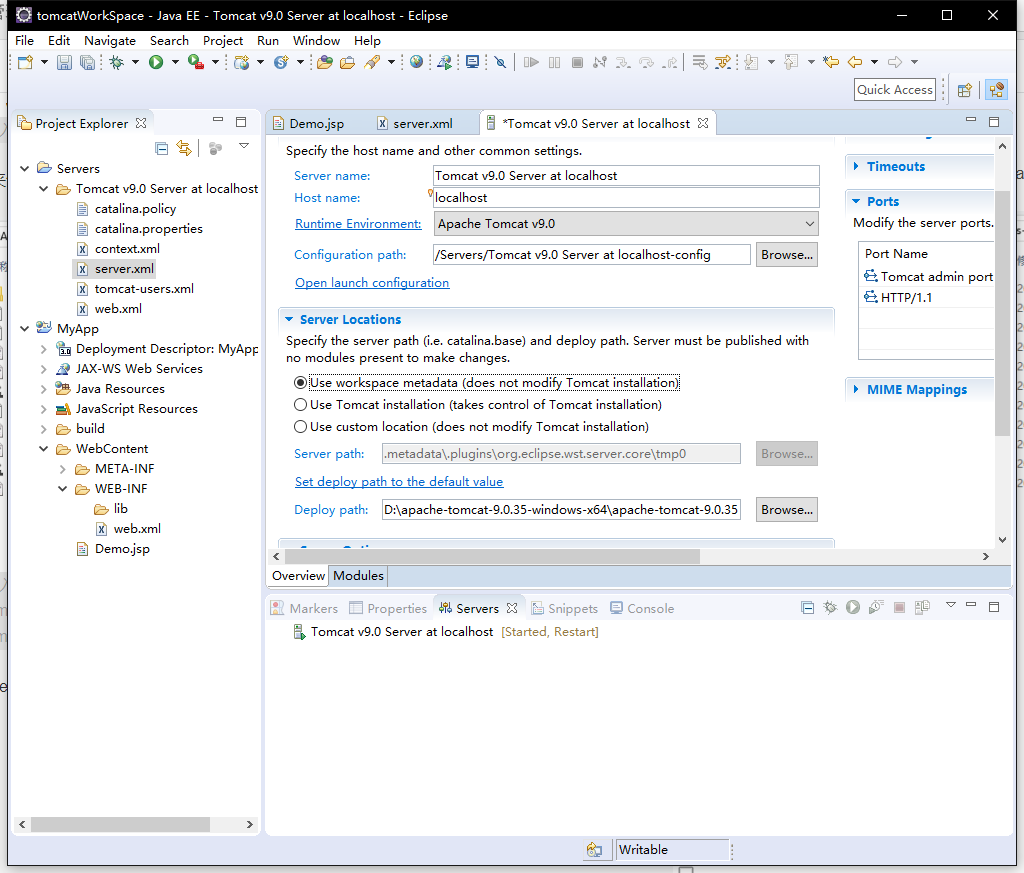This screenshot has width=1024, height=873.
Task: Select Use workspace metadata option
Action: 300,383
